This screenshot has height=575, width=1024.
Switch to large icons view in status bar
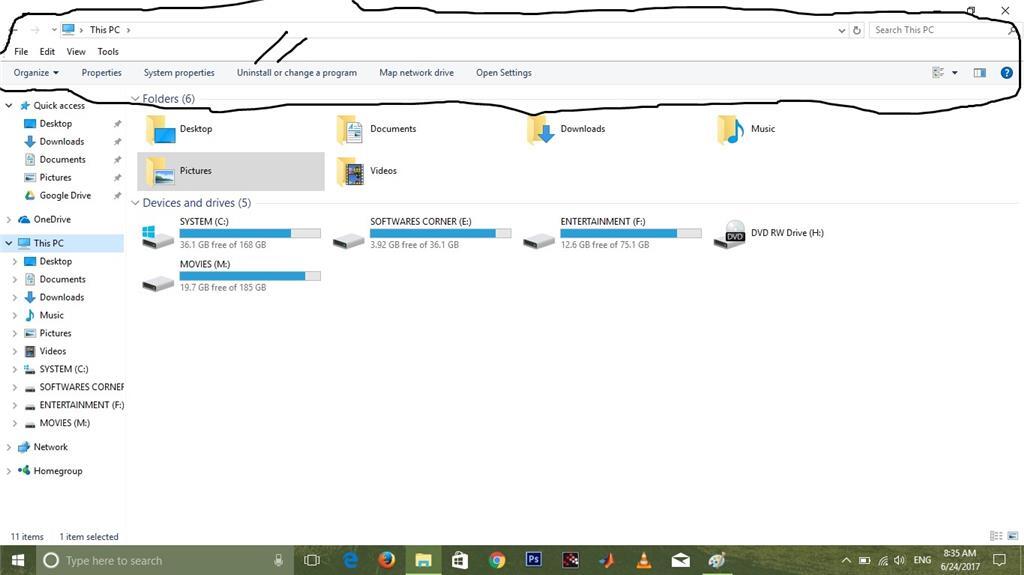click(x=1013, y=536)
